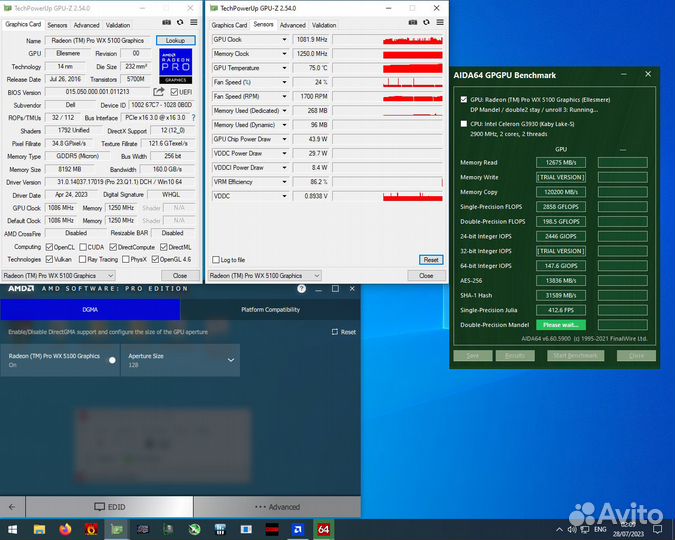Click Reset in the AMD Software DGMA page
This screenshot has height=540, width=675.
point(344,332)
